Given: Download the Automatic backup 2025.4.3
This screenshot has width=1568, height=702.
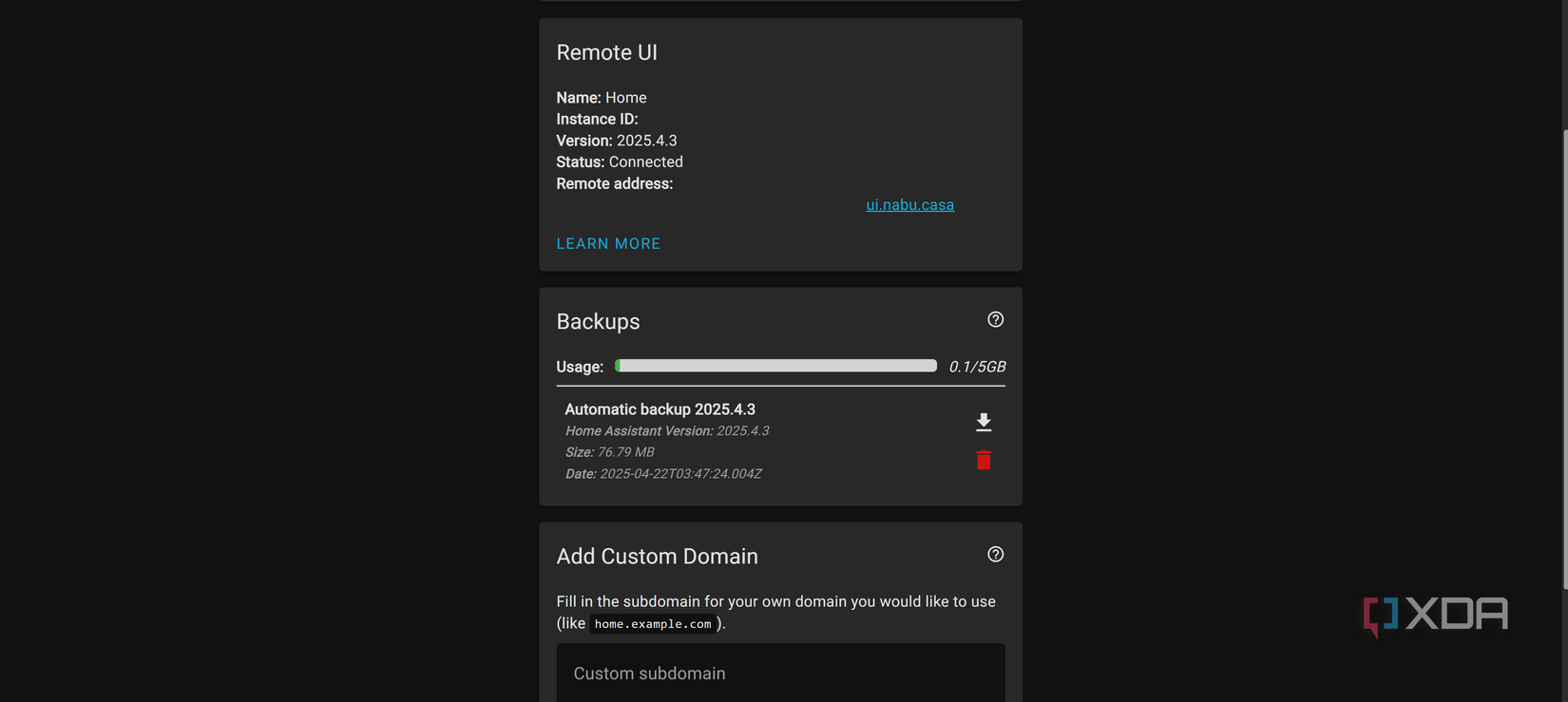Looking at the screenshot, I should (x=984, y=422).
